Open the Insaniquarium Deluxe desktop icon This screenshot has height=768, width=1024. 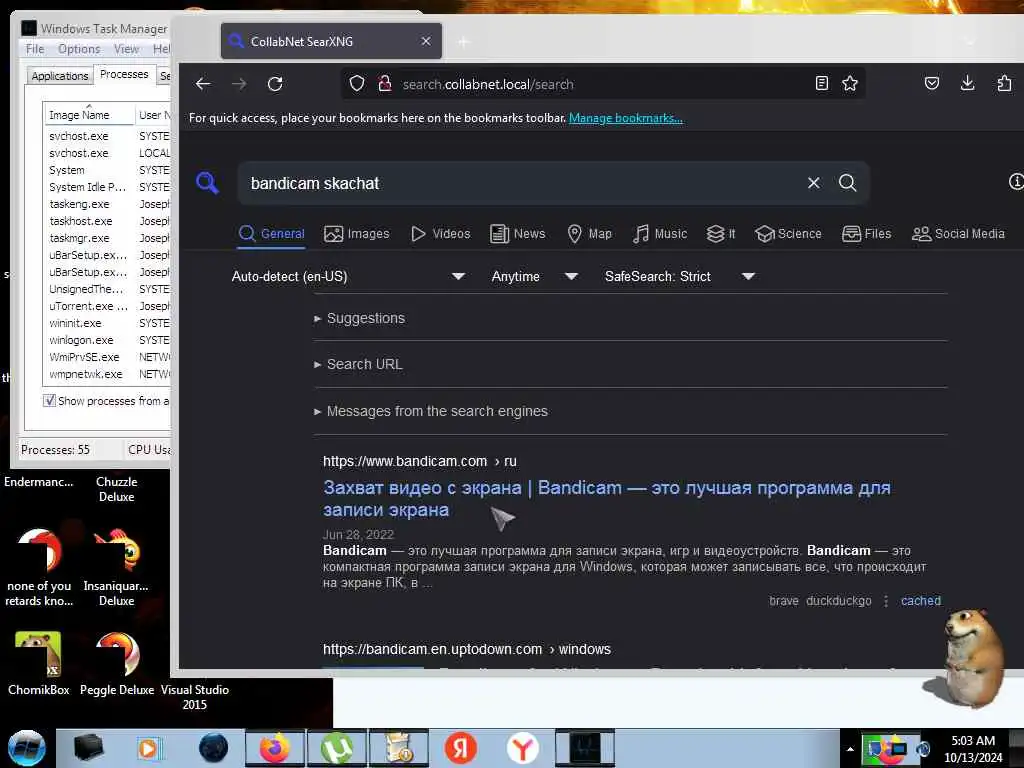pos(116,567)
